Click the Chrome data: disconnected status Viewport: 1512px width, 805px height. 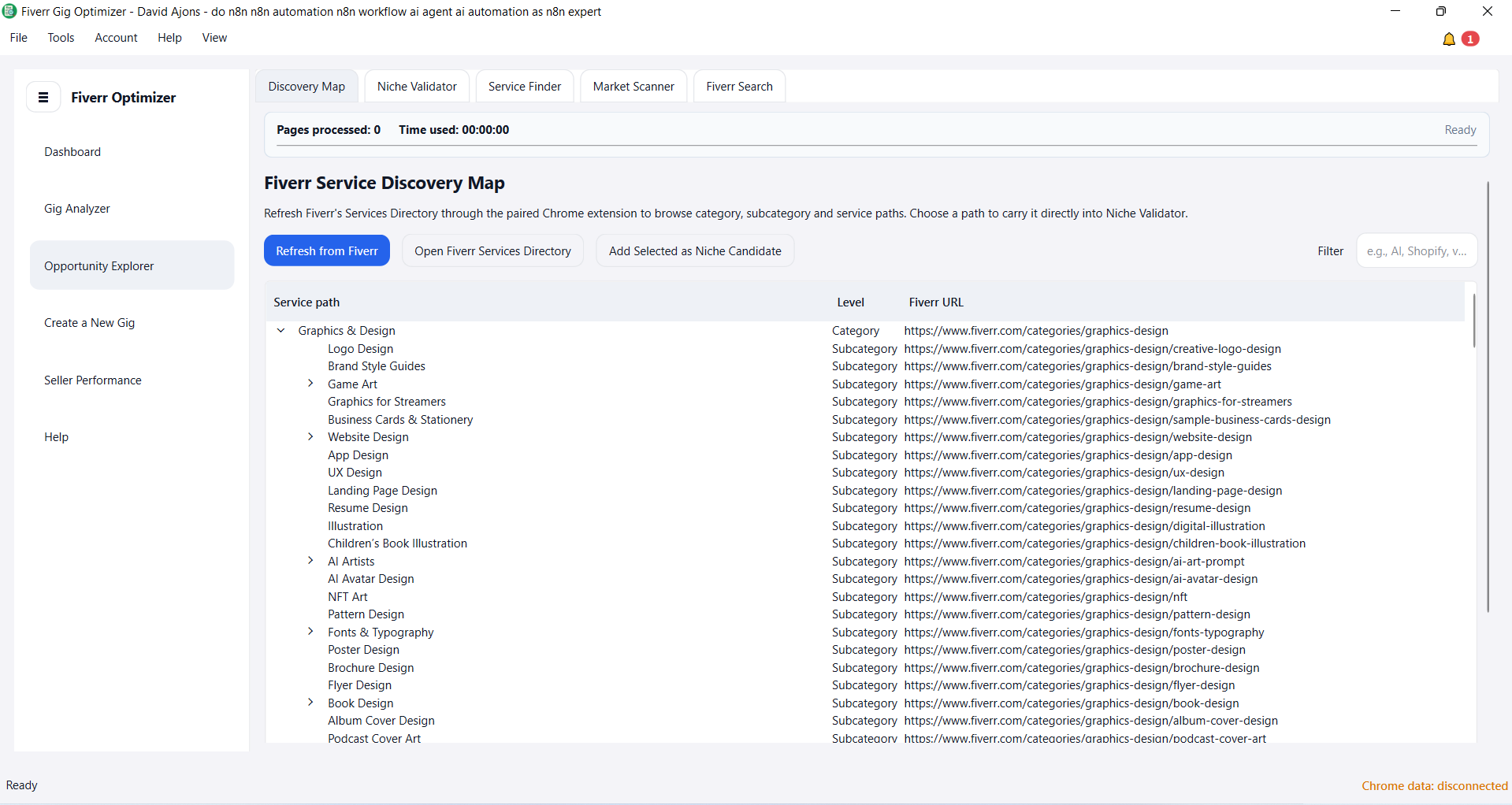[1435, 786]
